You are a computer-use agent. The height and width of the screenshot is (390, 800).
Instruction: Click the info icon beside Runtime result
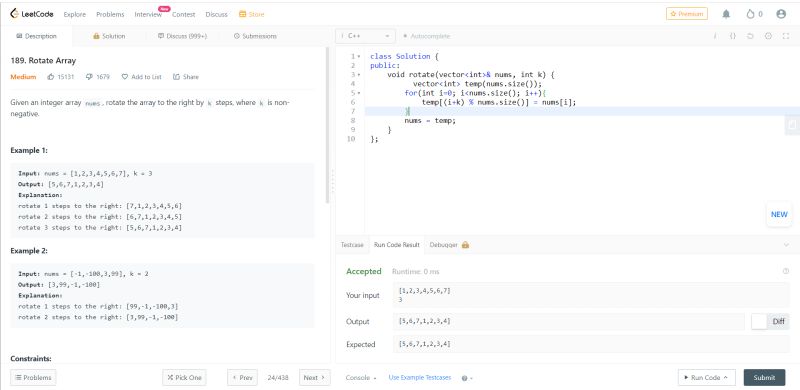click(786, 272)
